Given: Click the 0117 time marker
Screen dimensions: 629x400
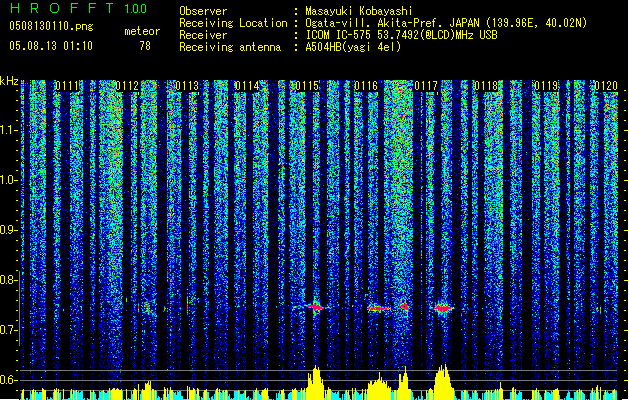Looking at the screenshot, I should click(426, 86).
